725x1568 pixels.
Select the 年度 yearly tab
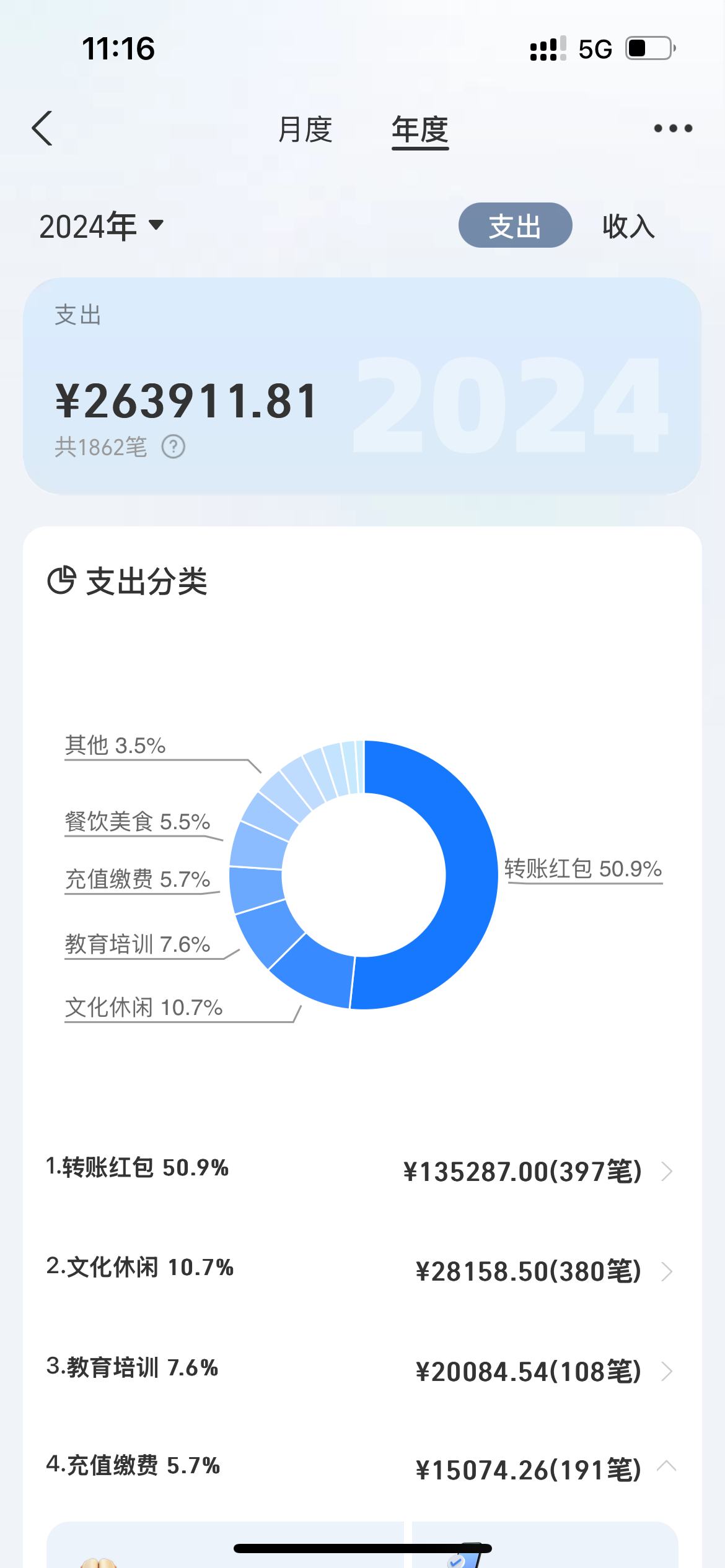420,129
